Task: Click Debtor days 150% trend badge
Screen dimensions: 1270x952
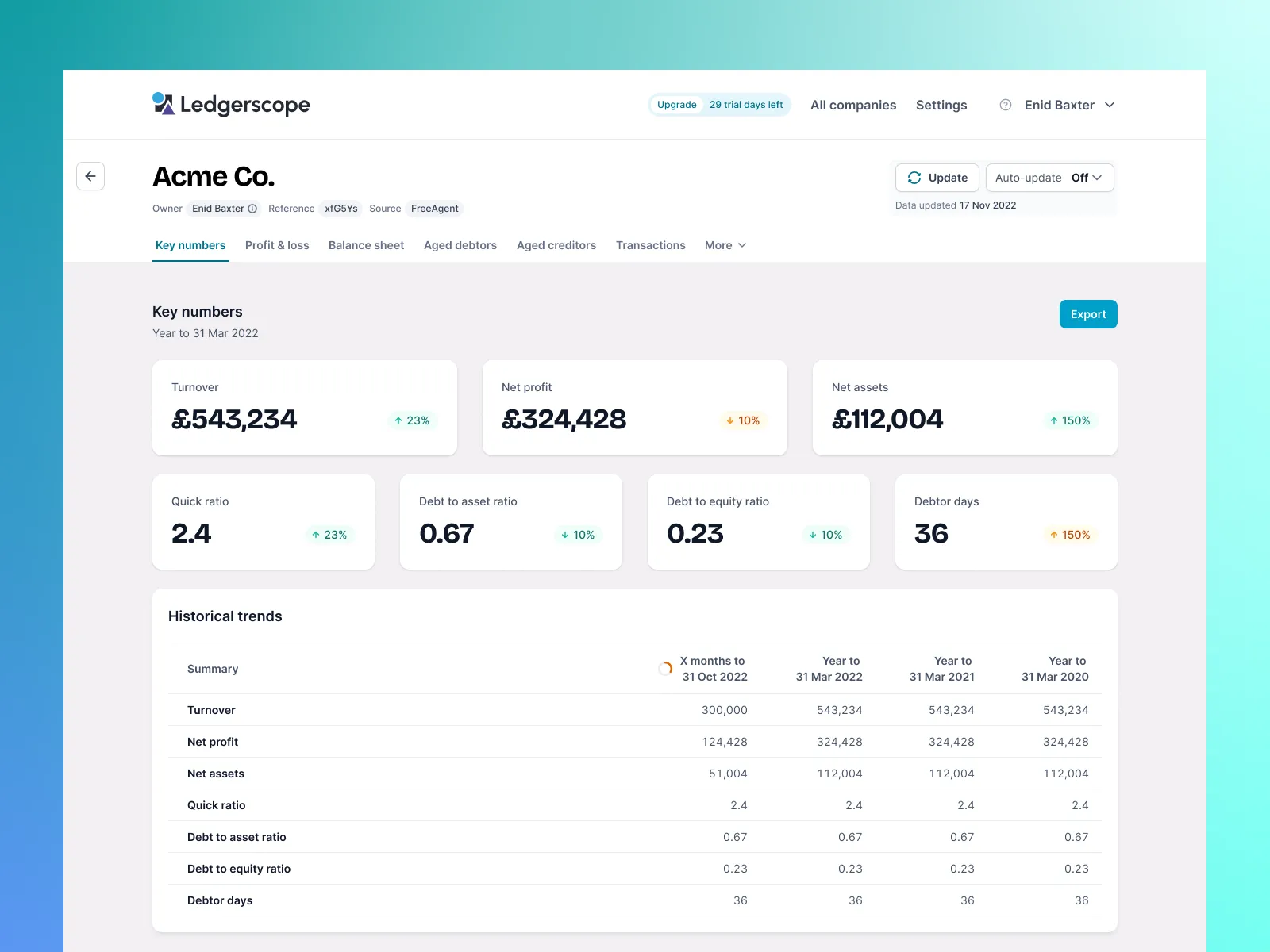Action: 1070,535
